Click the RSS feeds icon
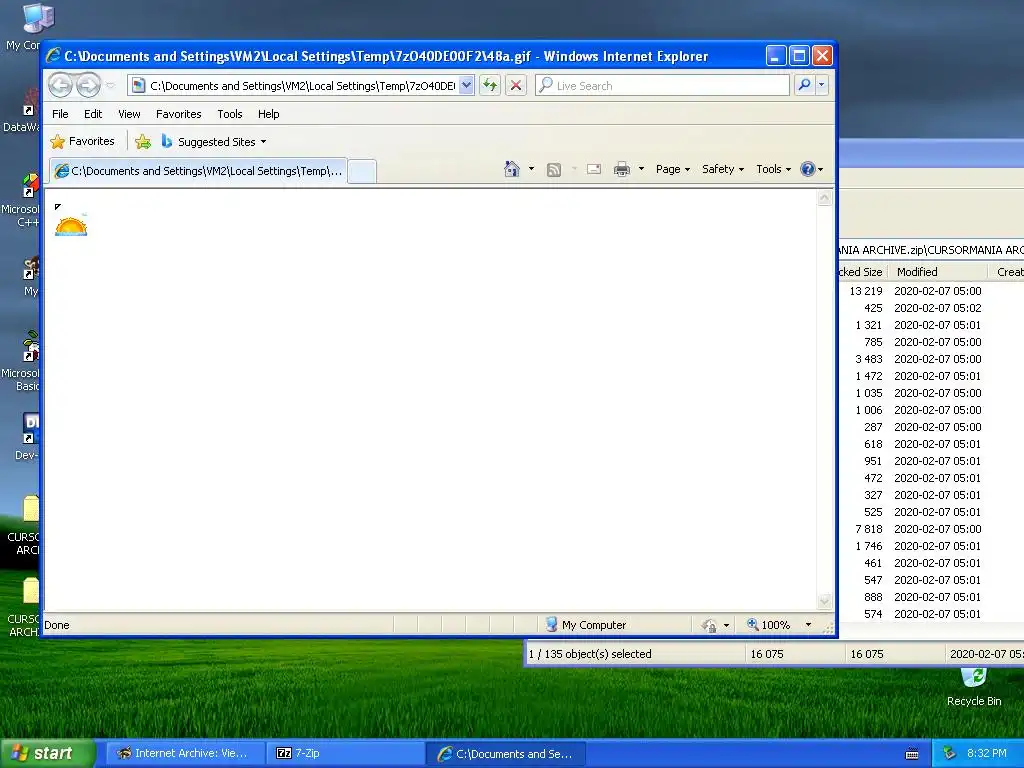1024x768 pixels. click(x=554, y=170)
